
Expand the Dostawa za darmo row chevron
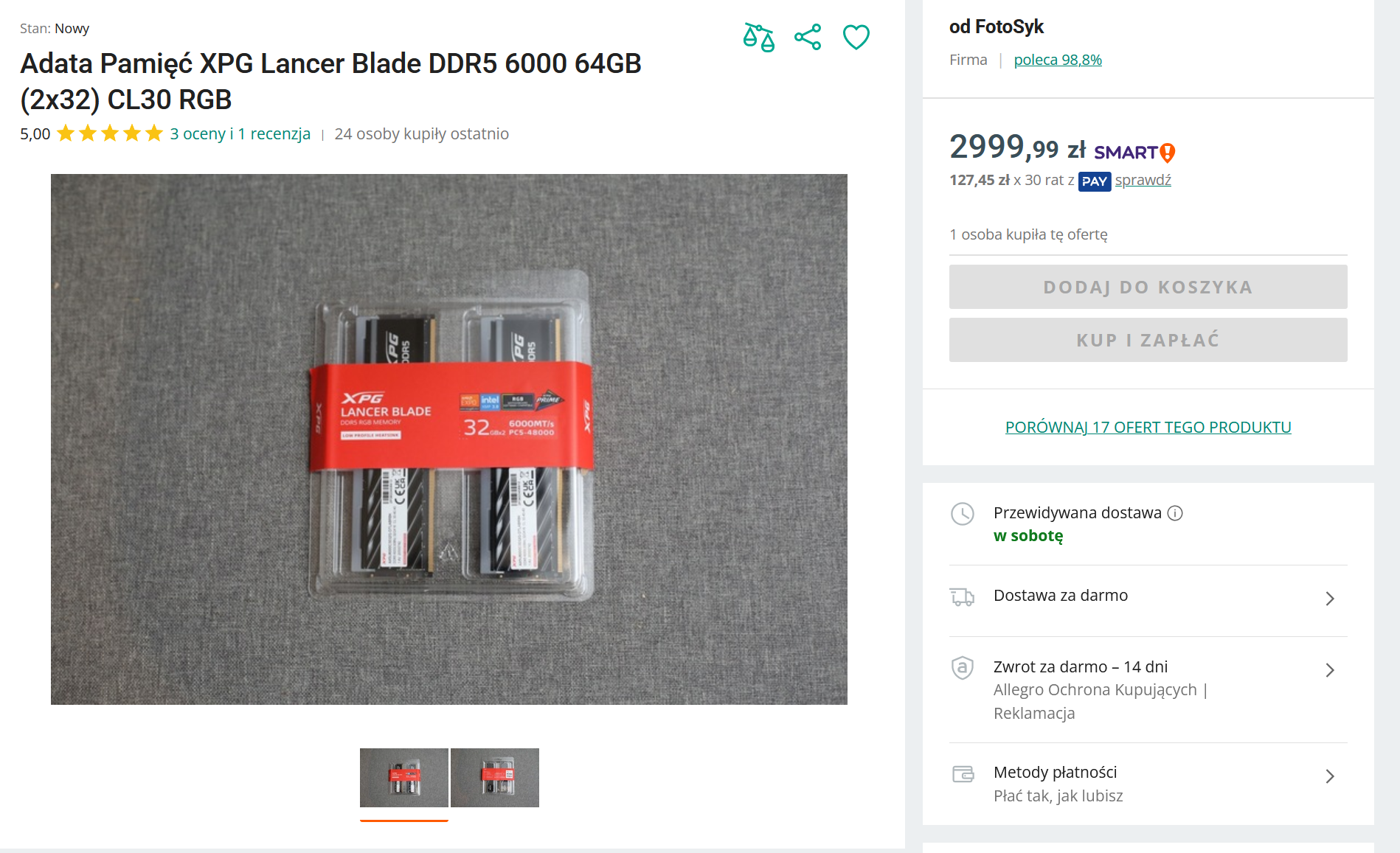1330,599
